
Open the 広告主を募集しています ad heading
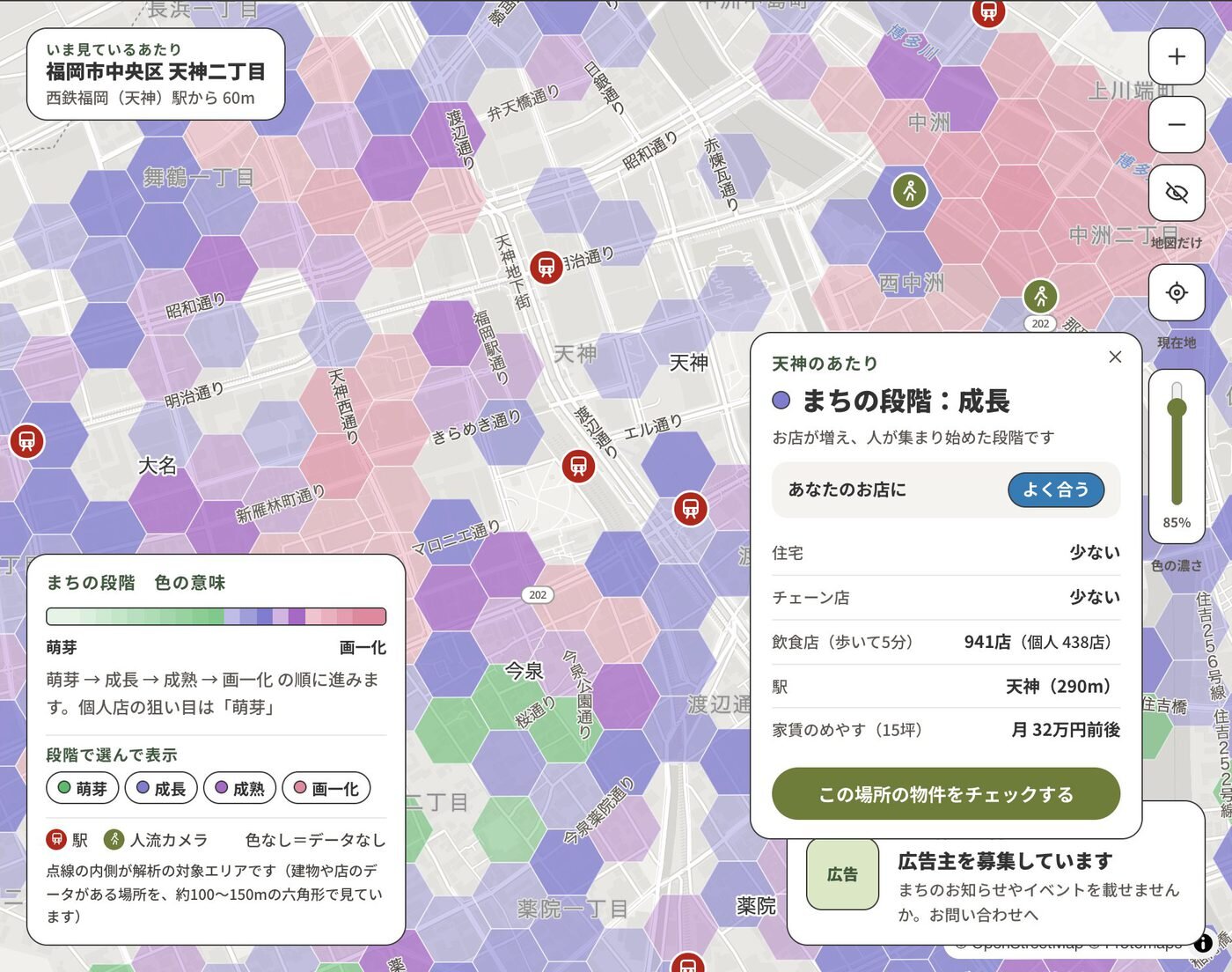(1005, 861)
